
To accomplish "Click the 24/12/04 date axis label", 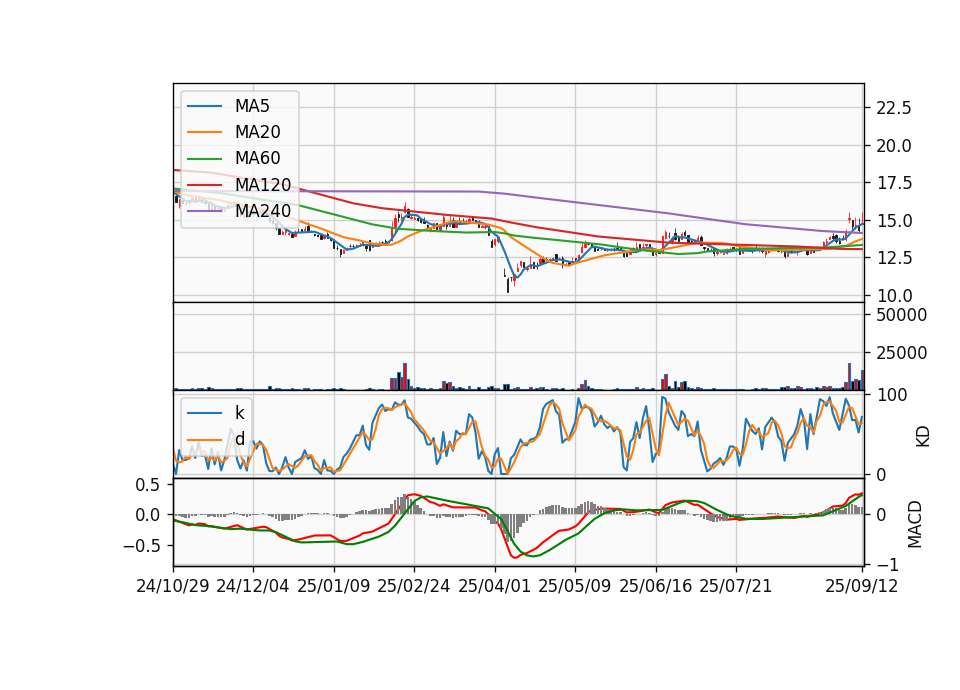I will click(253, 586).
